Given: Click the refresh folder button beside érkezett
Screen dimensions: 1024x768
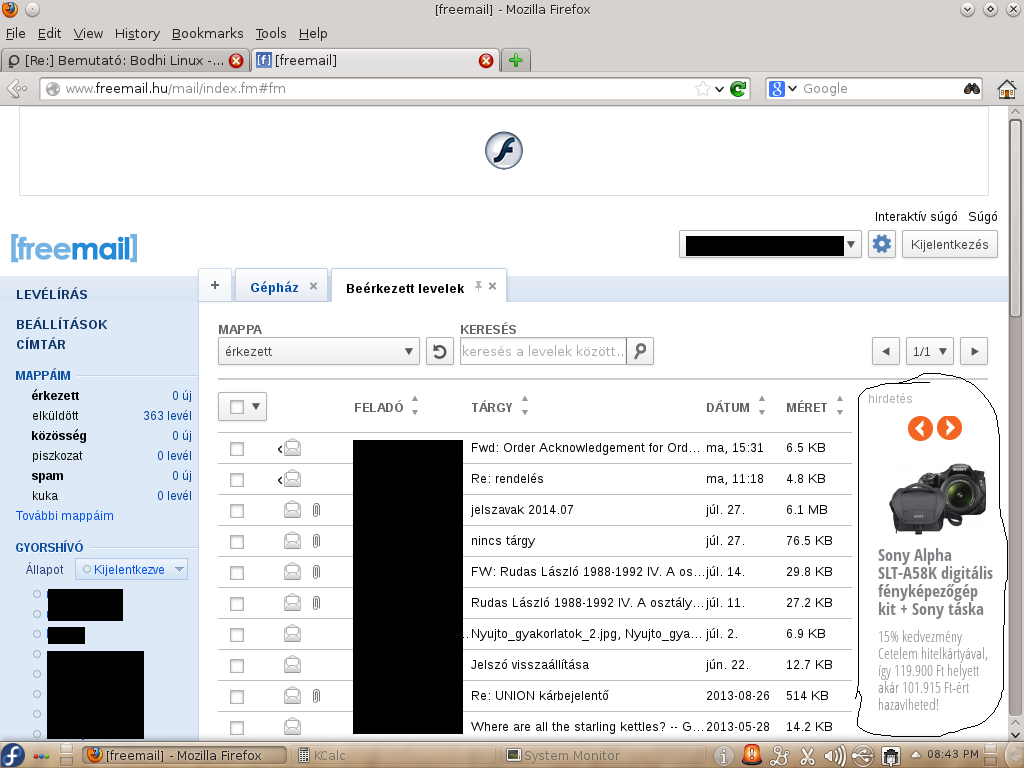Looking at the screenshot, I should click(440, 351).
